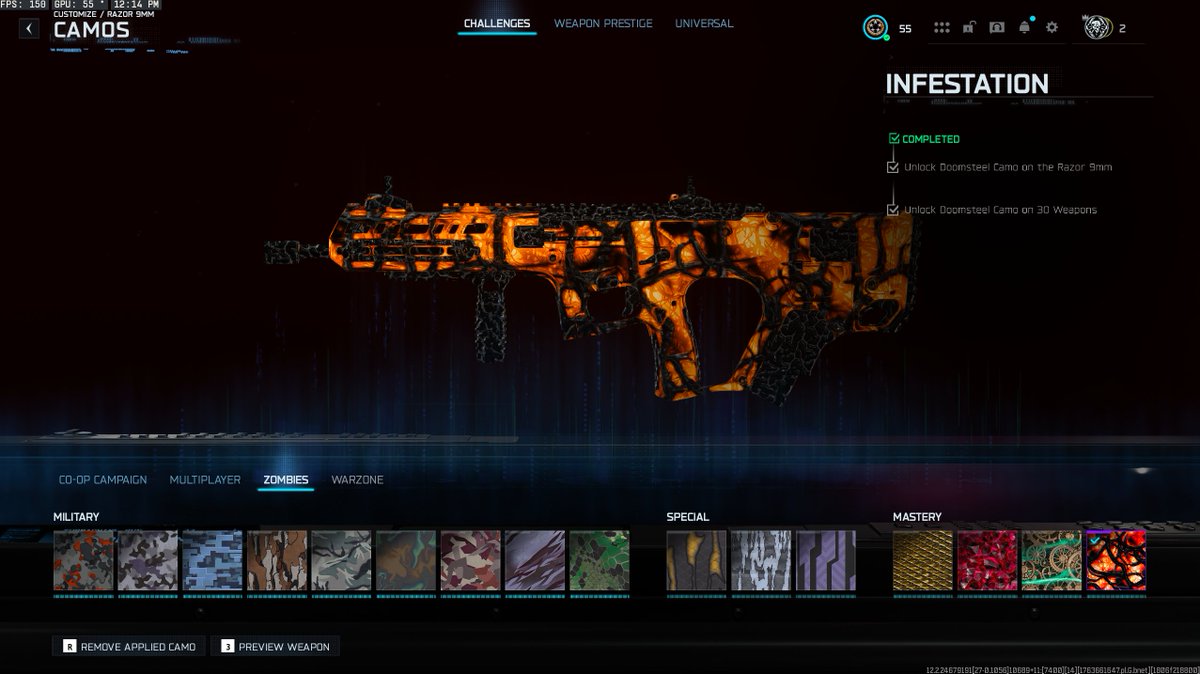Open the notifications bell
Viewport: 1200px width, 674px height.
coord(1024,28)
